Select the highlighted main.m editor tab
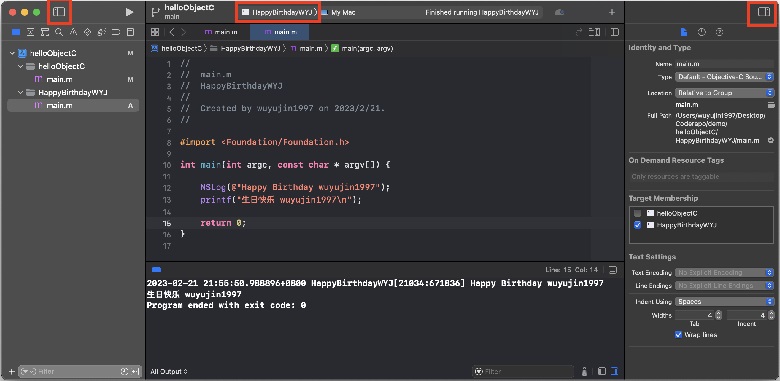 pyautogui.click(x=280, y=32)
